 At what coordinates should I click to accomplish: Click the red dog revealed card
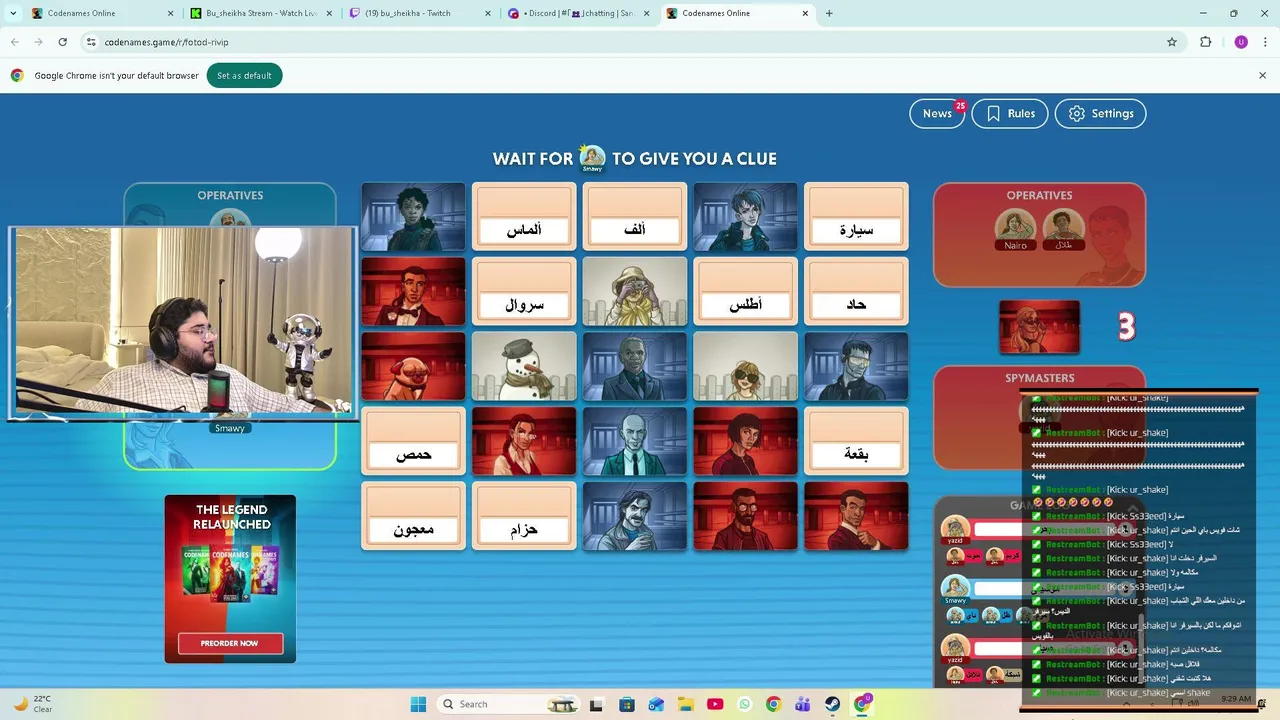(x=413, y=366)
